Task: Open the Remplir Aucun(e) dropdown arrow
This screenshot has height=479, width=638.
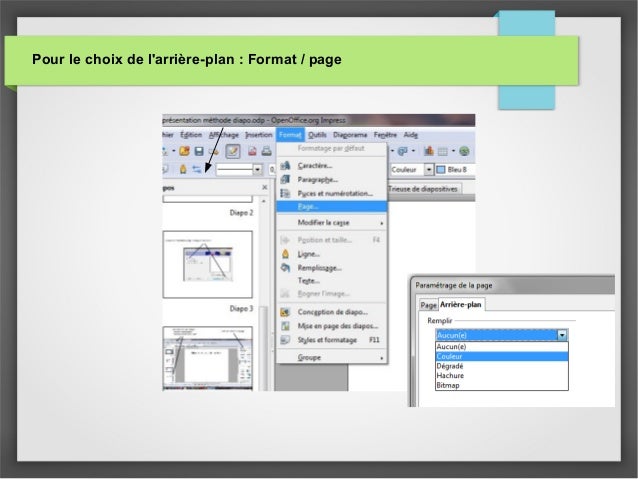Action: coord(562,335)
